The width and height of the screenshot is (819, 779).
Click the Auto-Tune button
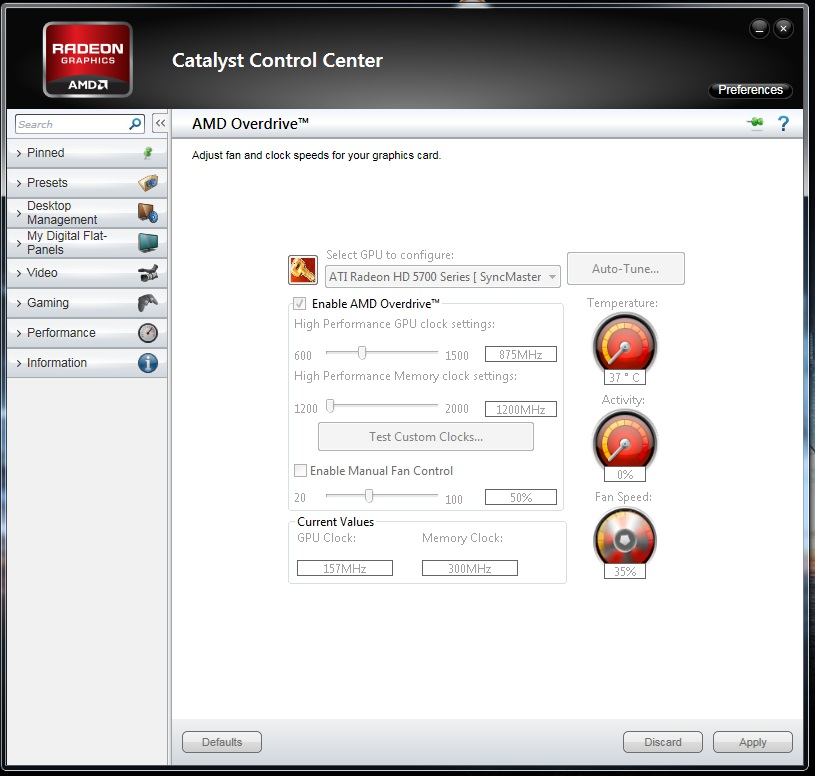tap(626, 269)
